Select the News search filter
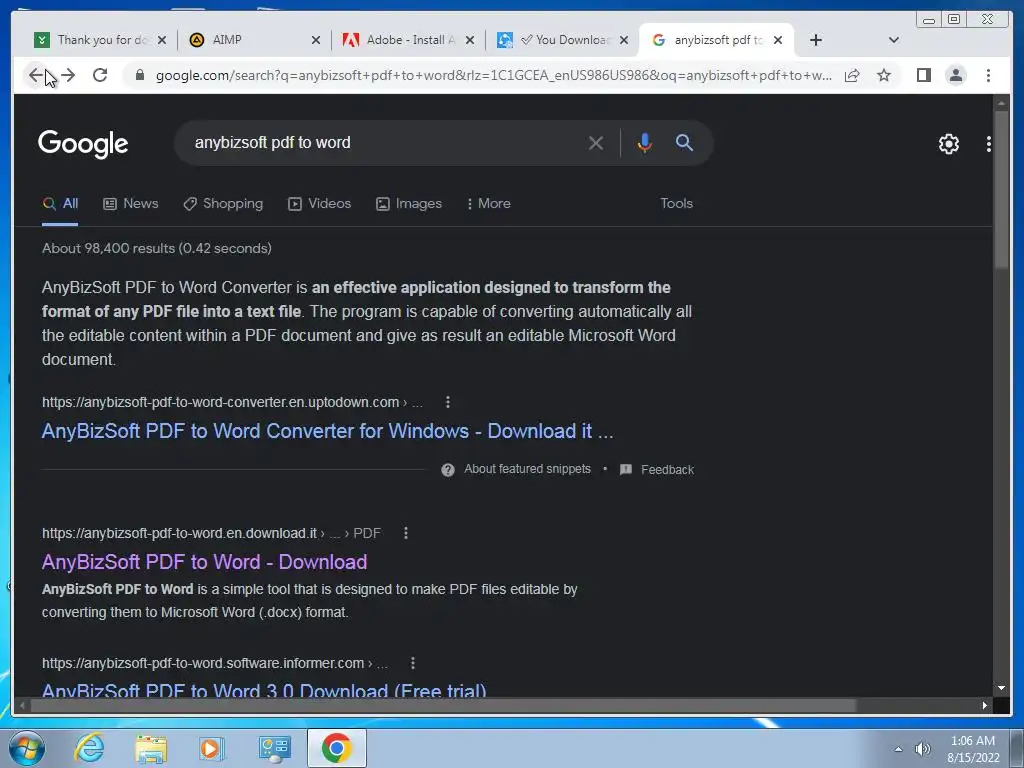Viewport: 1024px width, 768px height. [131, 204]
